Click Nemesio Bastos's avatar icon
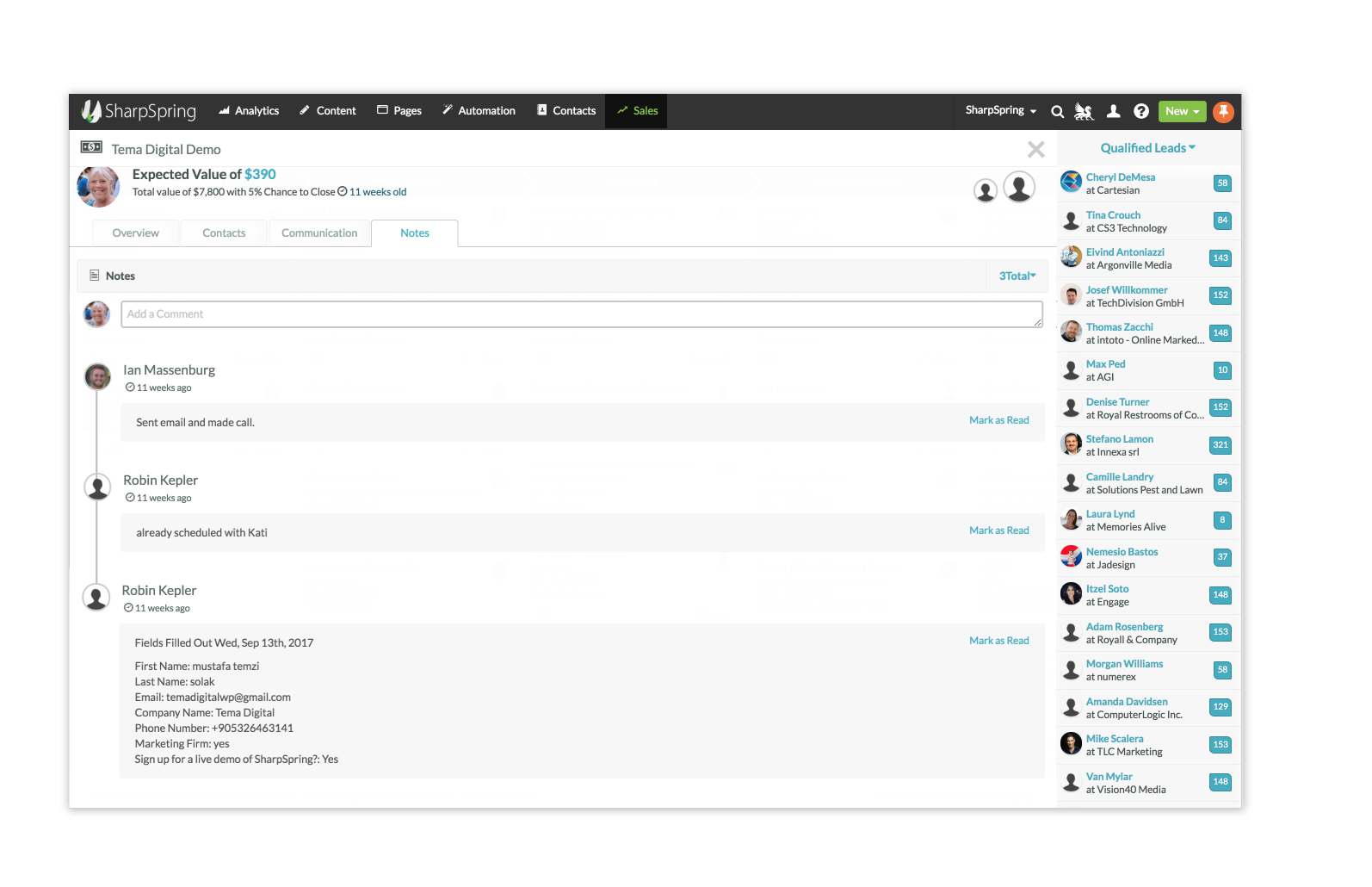 coord(1071,556)
